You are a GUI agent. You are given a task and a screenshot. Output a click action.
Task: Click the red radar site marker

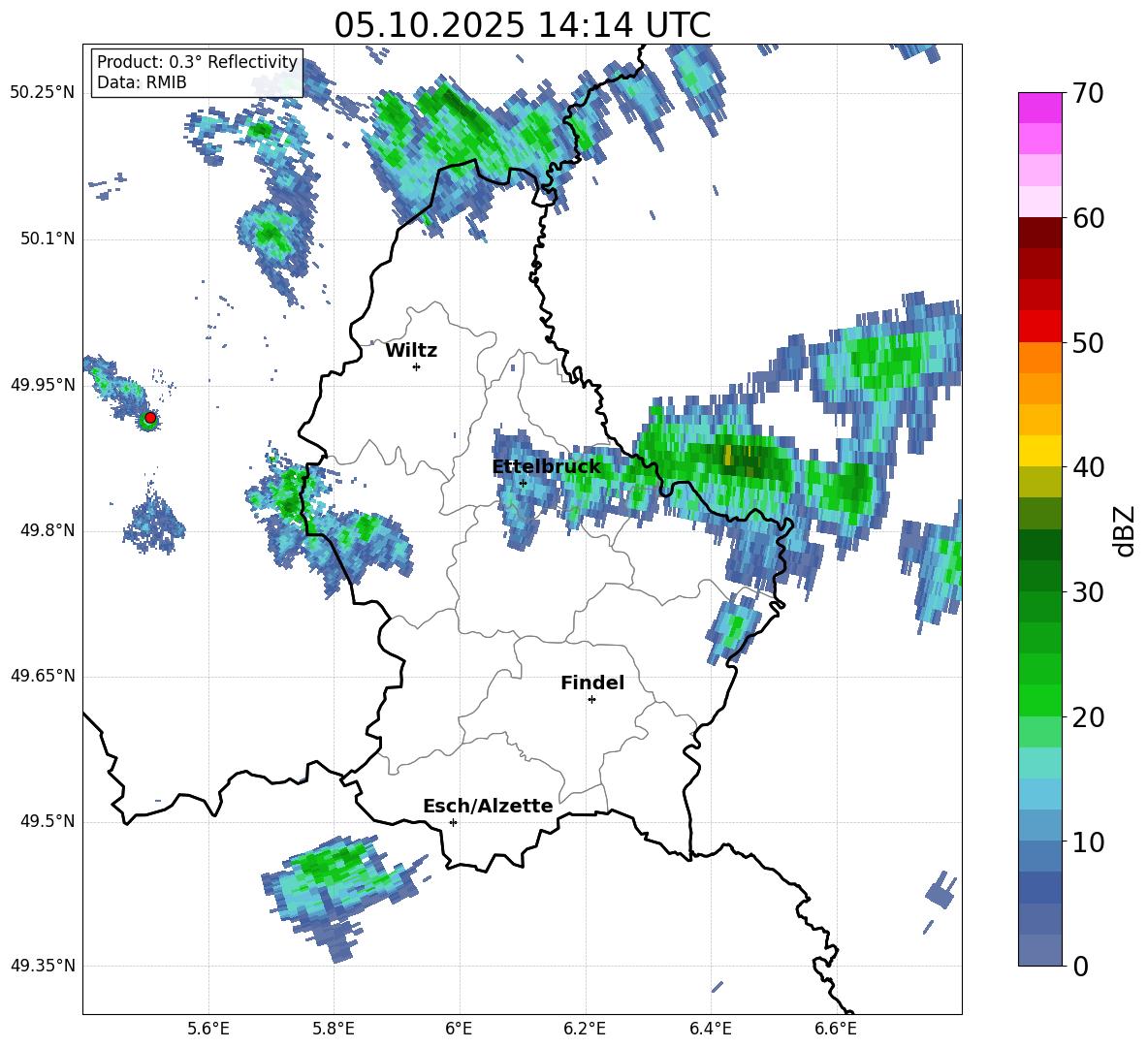pyautogui.click(x=150, y=418)
